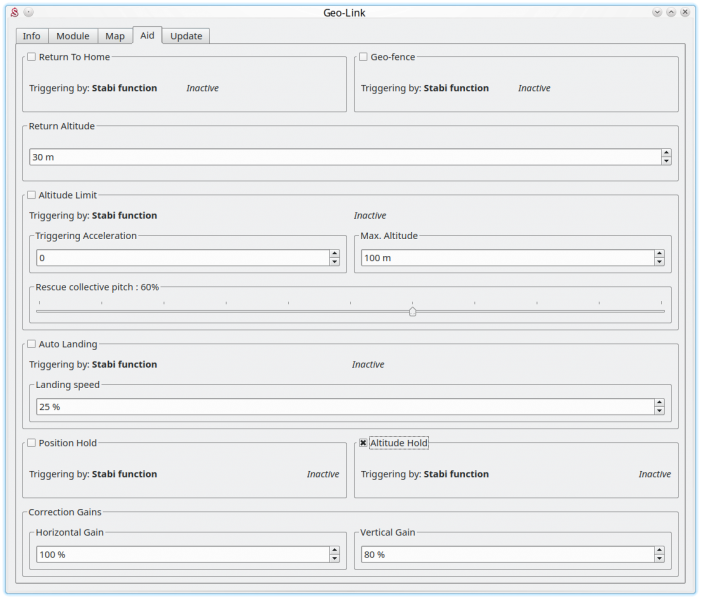701x599 pixels.
Task: Toggle the Geo-fence checkbox
Action: point(364,57)
